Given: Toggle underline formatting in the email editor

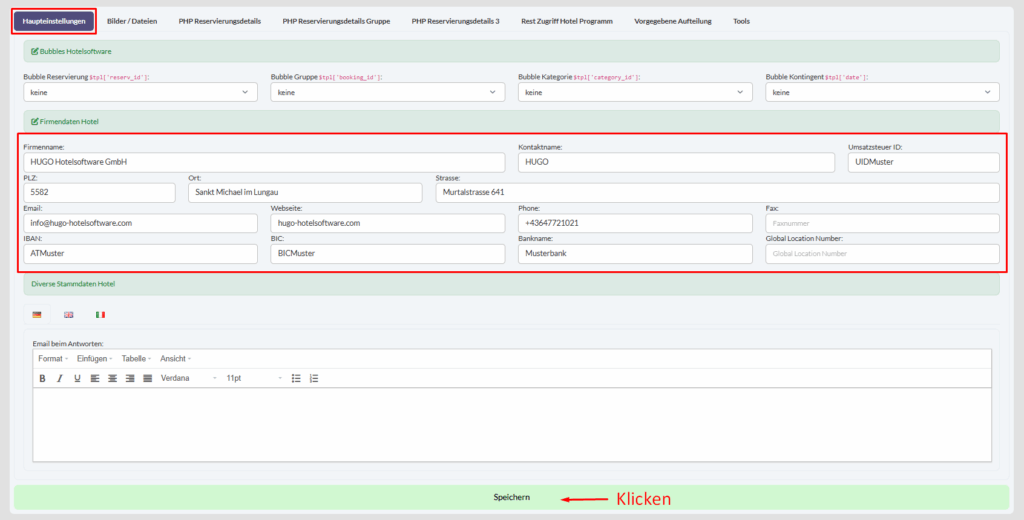Looking at the screenshot, I should pos(77,378).
